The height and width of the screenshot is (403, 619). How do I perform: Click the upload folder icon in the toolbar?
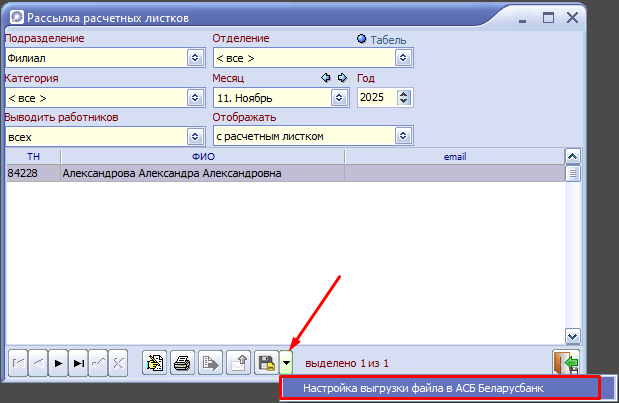[240, 363]
